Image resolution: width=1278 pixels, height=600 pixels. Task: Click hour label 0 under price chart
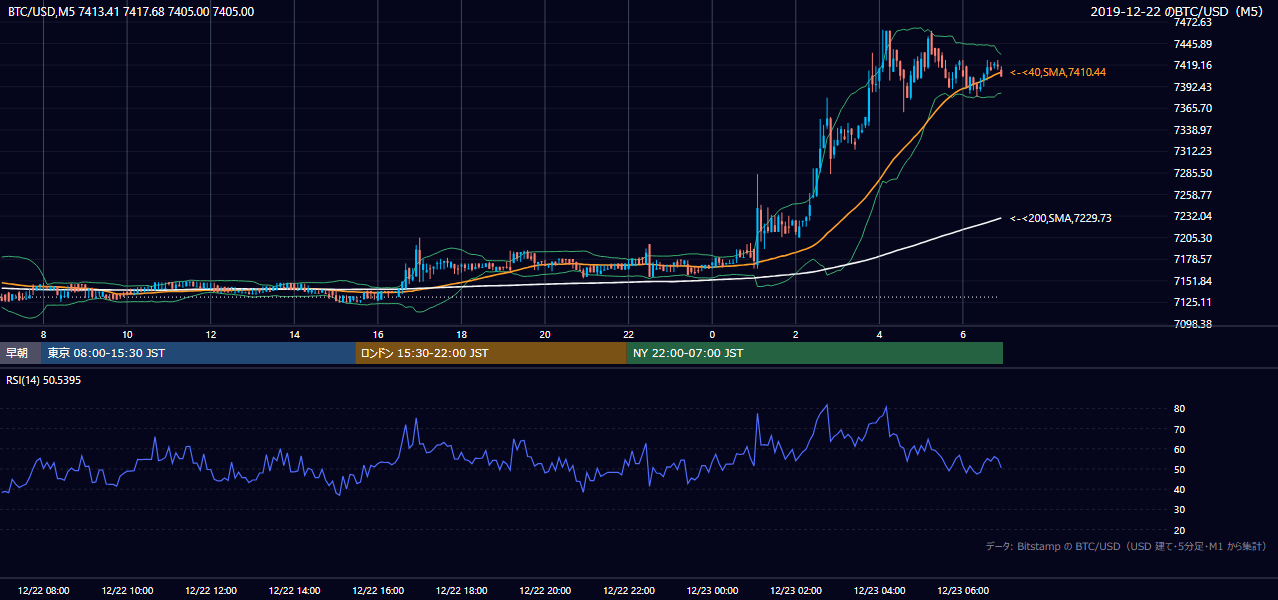pyautogui.click(x=712, y=334)
